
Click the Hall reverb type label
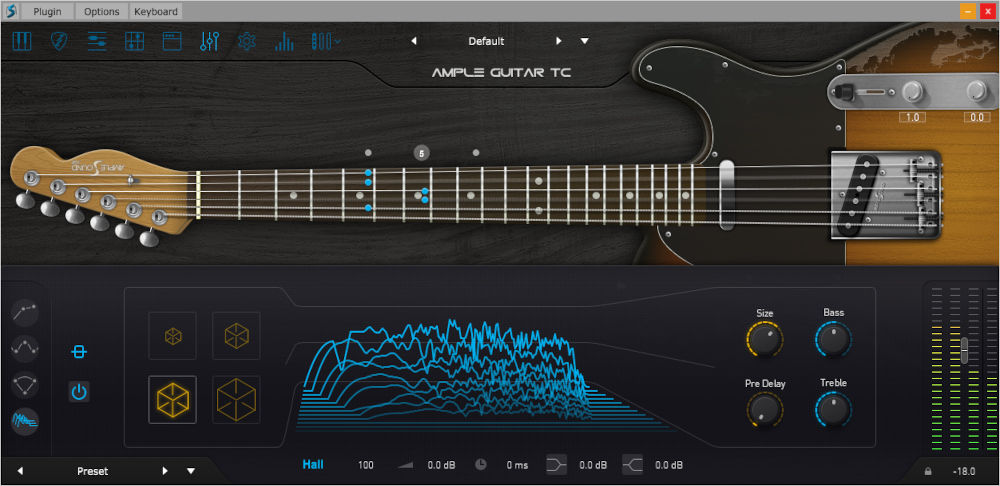[x=312, y=464]
